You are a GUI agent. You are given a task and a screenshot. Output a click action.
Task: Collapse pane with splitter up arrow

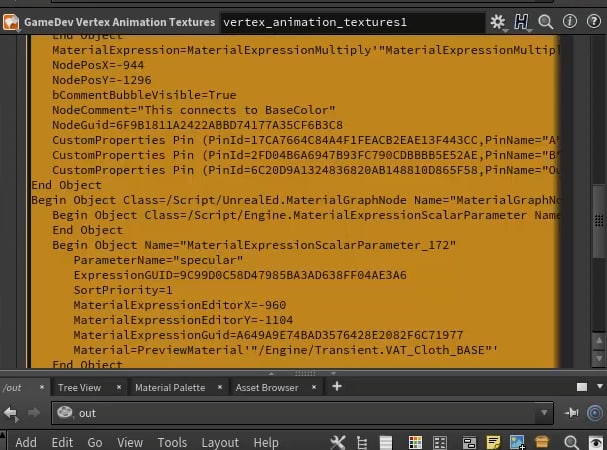271,374
